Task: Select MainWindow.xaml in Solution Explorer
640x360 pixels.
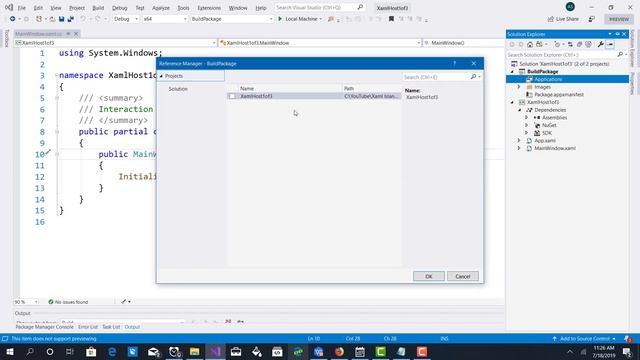Action: pyautogui.click(x=555, y=148)
